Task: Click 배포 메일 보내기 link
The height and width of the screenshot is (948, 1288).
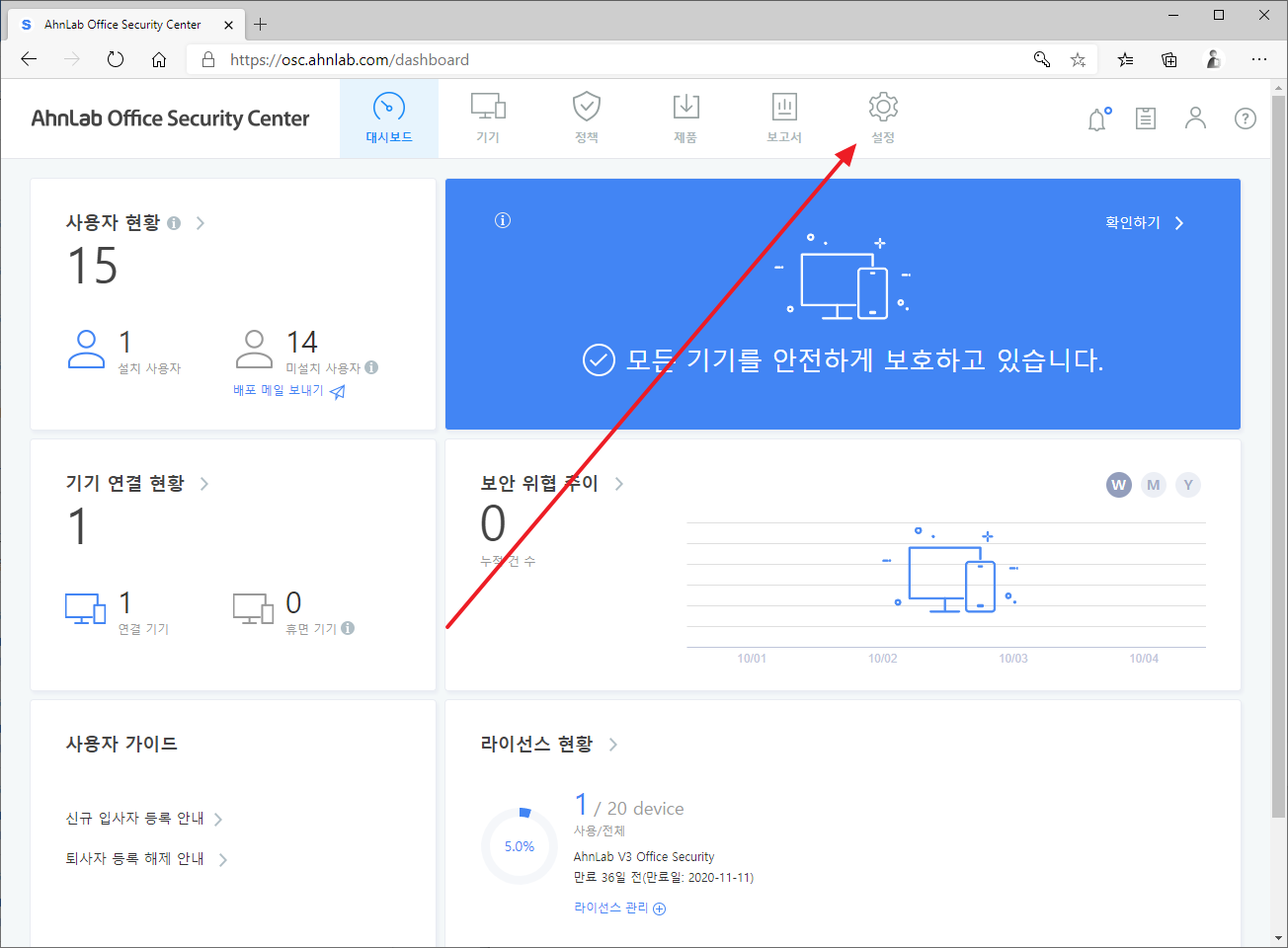Action: (279, 391)
